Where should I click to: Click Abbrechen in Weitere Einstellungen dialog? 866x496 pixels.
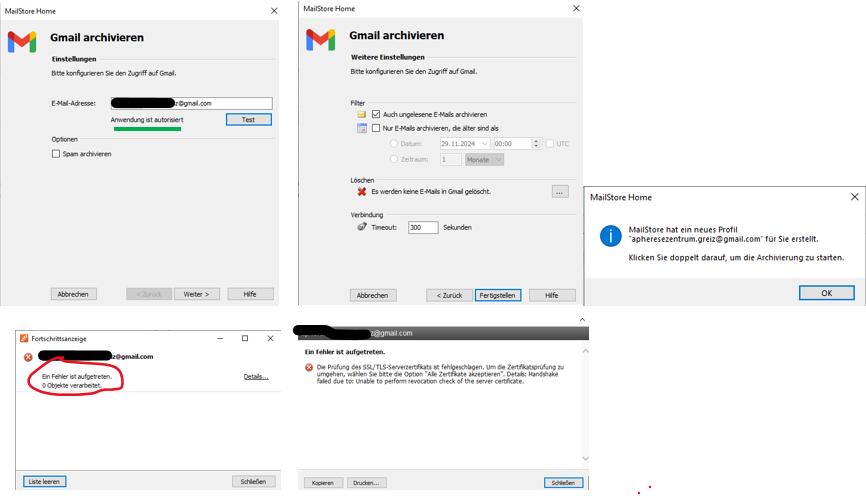tap(373, 296)
